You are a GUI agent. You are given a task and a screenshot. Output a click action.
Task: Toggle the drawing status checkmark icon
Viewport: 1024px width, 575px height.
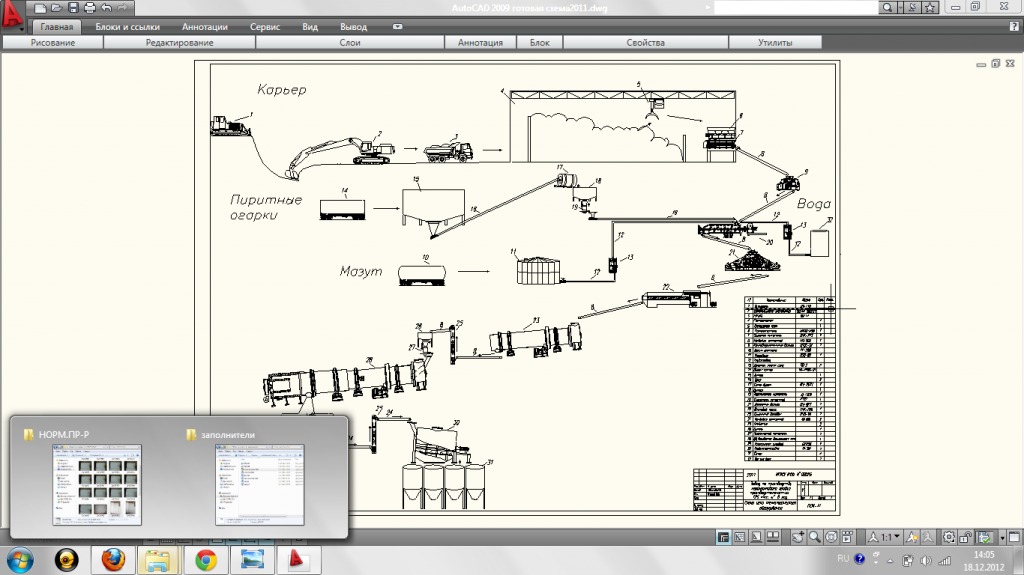click(x=984, y=537)
